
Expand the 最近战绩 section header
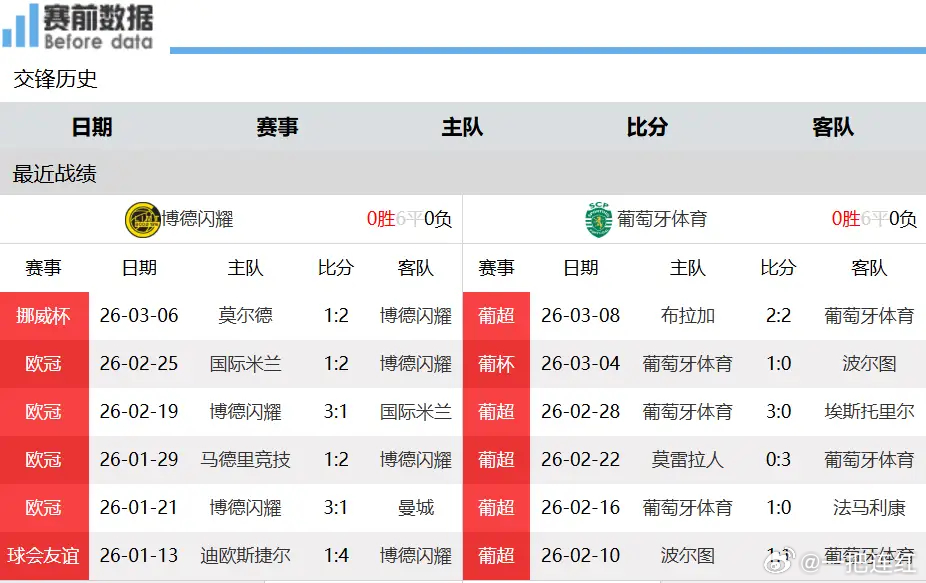[54, 174]
